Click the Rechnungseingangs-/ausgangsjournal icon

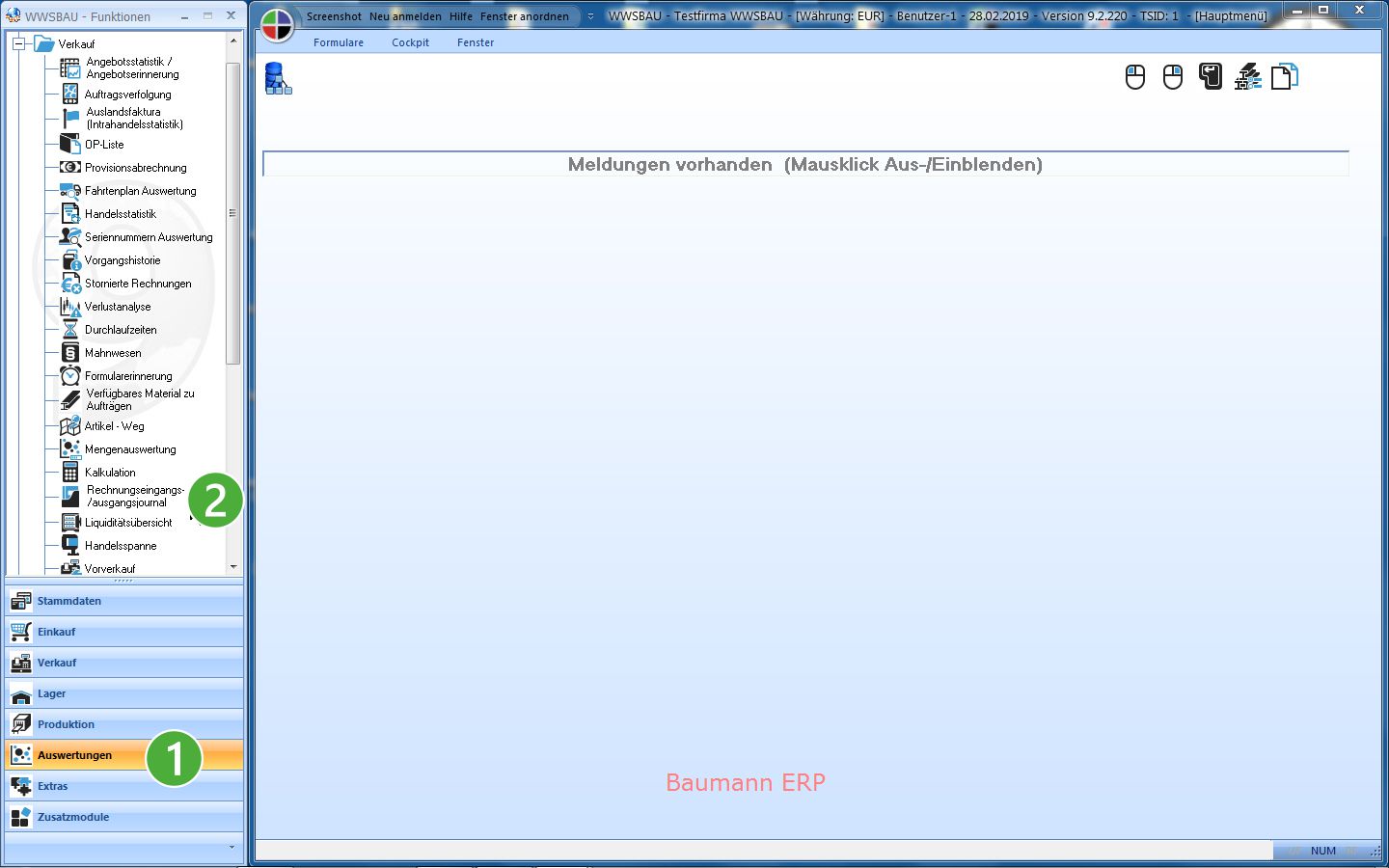tap(70, 496)
